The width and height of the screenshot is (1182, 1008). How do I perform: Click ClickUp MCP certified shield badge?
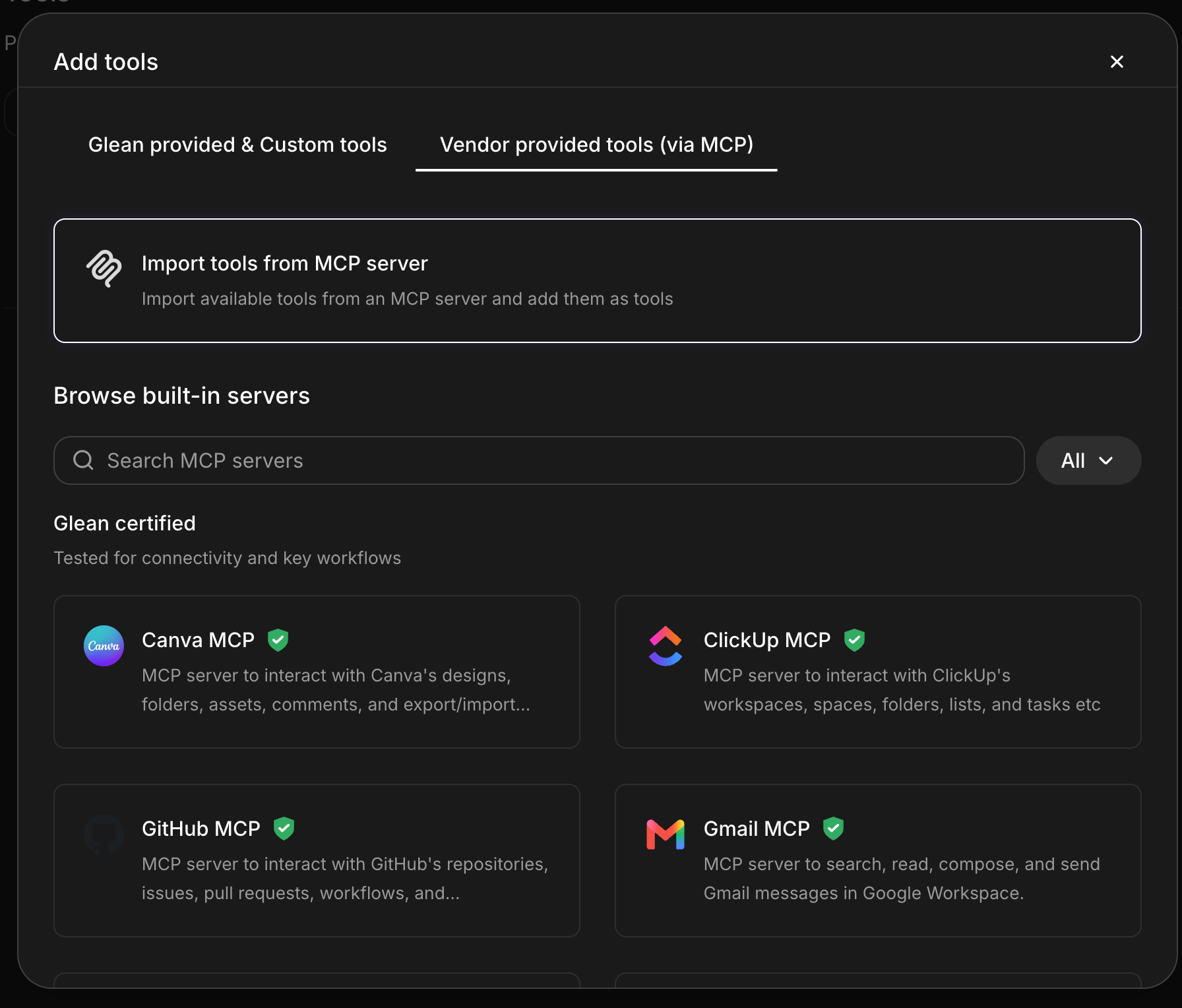[854, 640]
